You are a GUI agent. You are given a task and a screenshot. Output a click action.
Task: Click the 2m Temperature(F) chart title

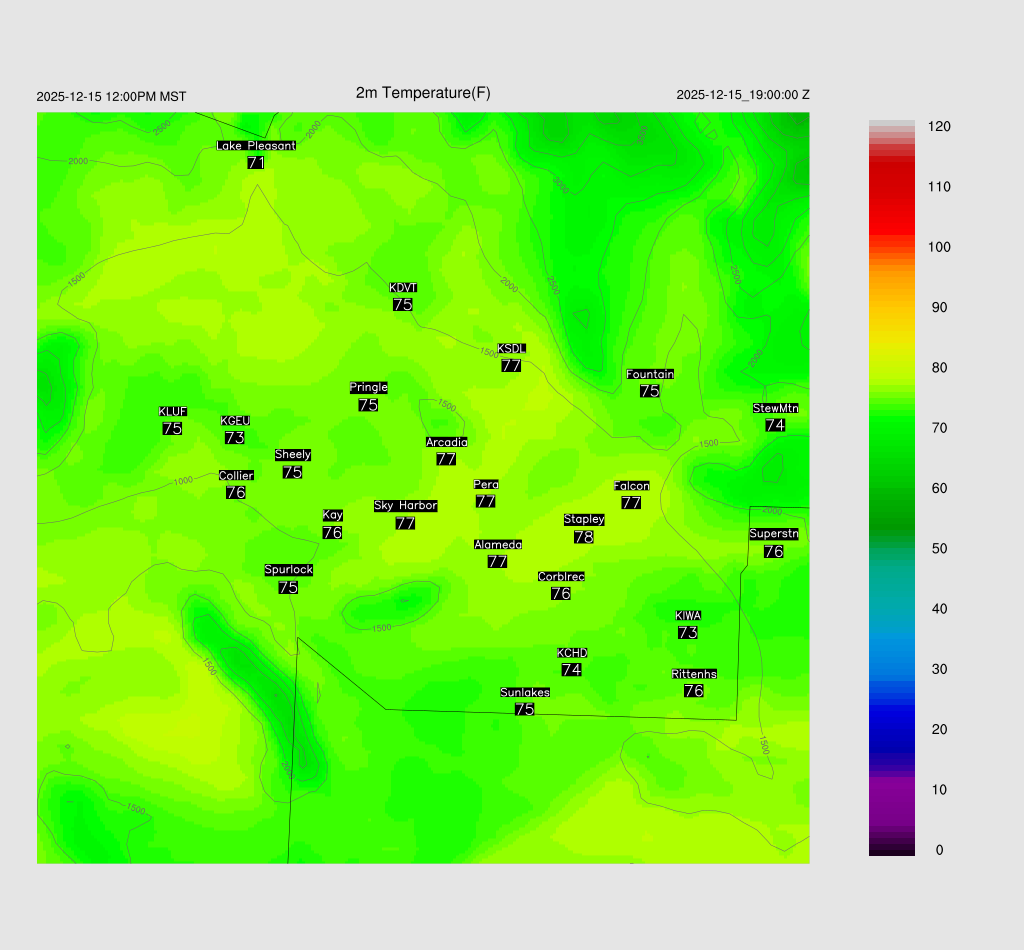[423, 93]
